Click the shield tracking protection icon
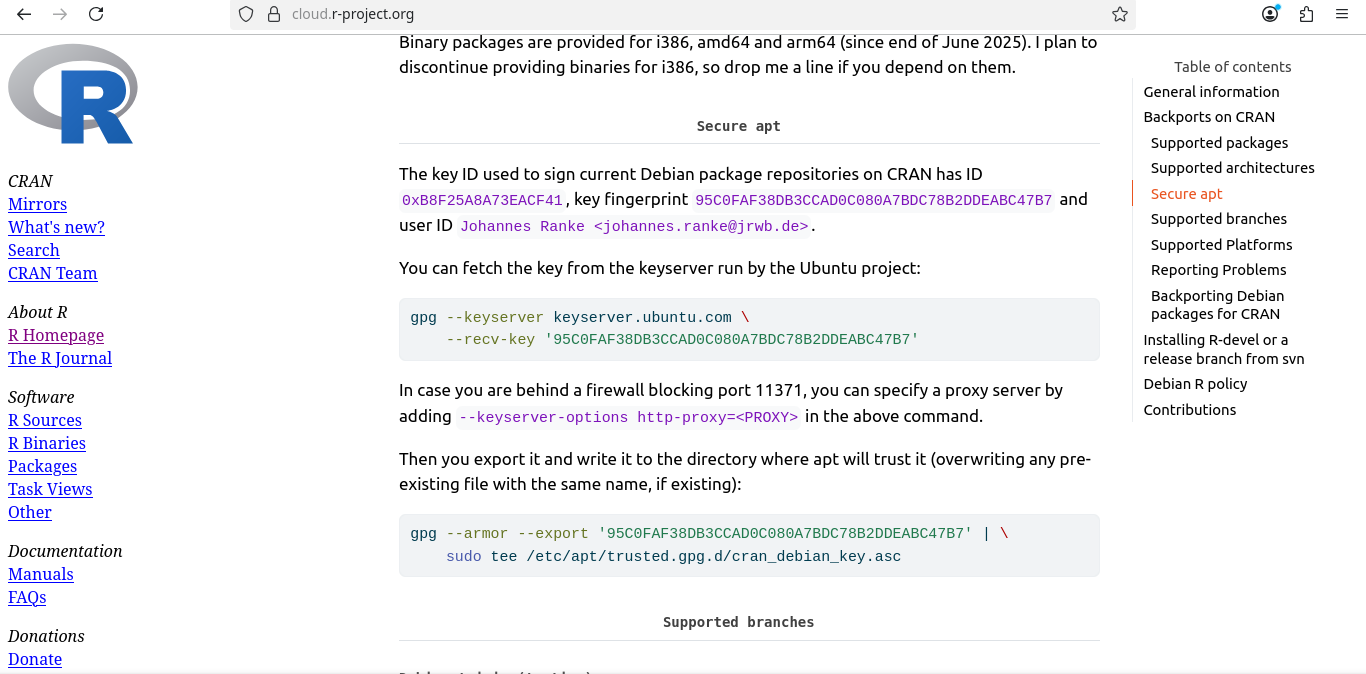This screenshot has height=674, width=1366. [246, 14]
